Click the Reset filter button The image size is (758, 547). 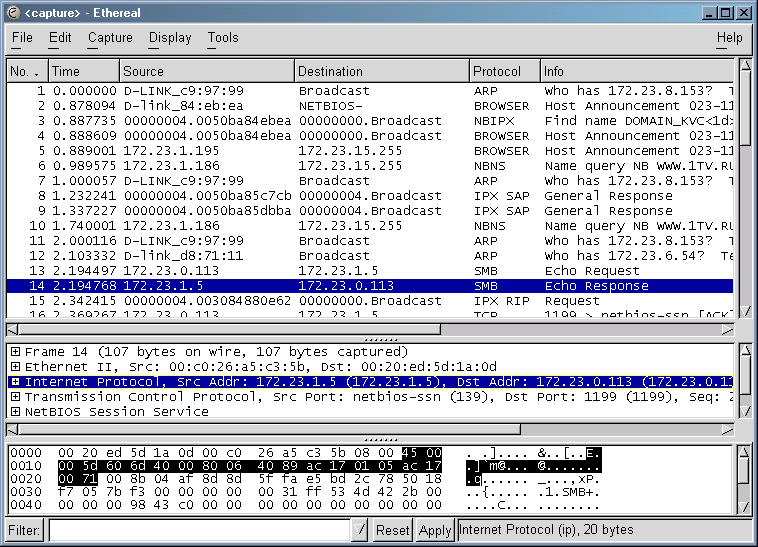tap(393, 530)
